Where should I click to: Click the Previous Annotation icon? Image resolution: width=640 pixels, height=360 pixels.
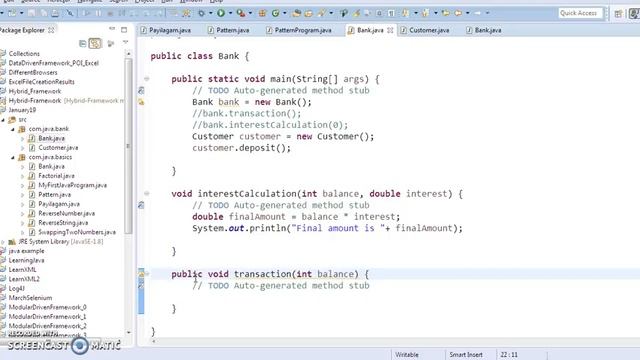point(425,13)
